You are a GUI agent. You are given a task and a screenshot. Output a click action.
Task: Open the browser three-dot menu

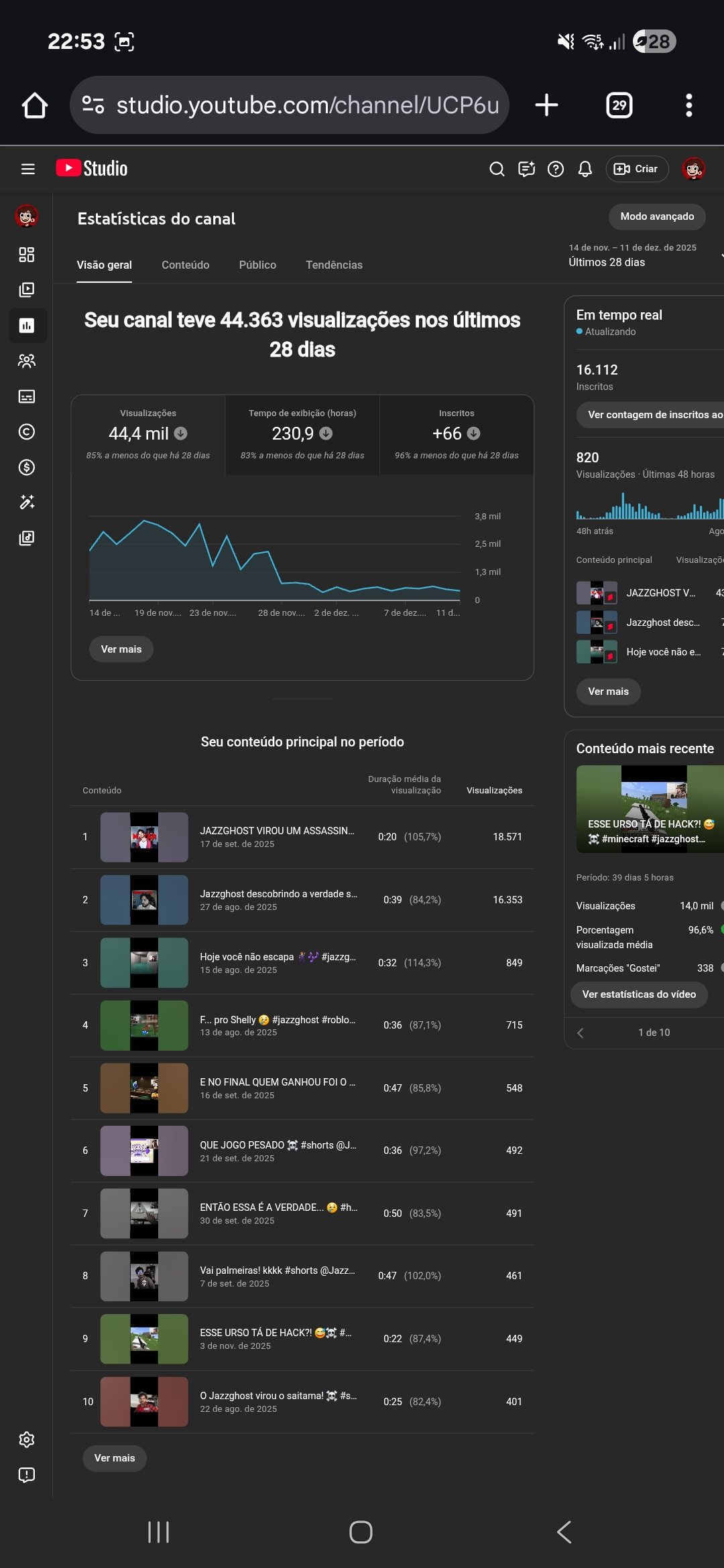[688, 105]
